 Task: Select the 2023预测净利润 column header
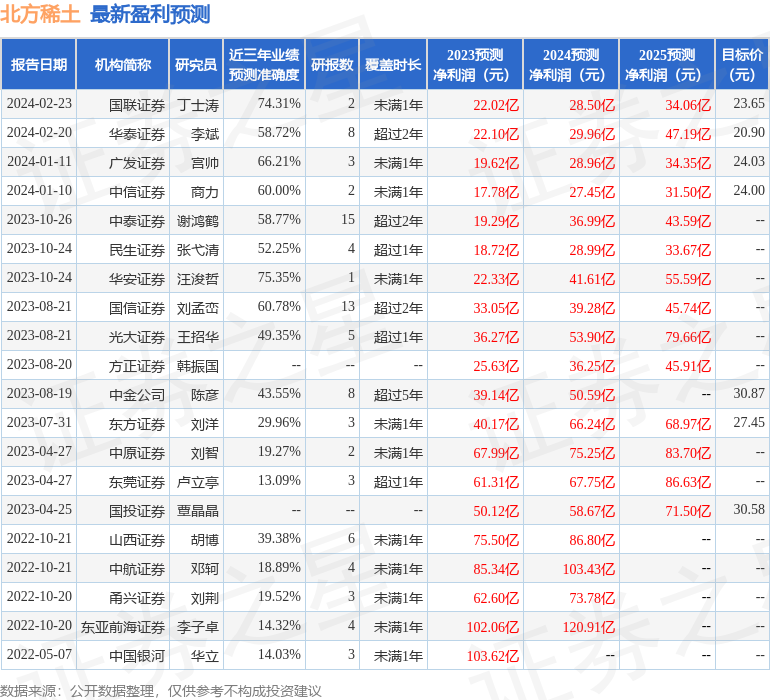coord(475,65)
